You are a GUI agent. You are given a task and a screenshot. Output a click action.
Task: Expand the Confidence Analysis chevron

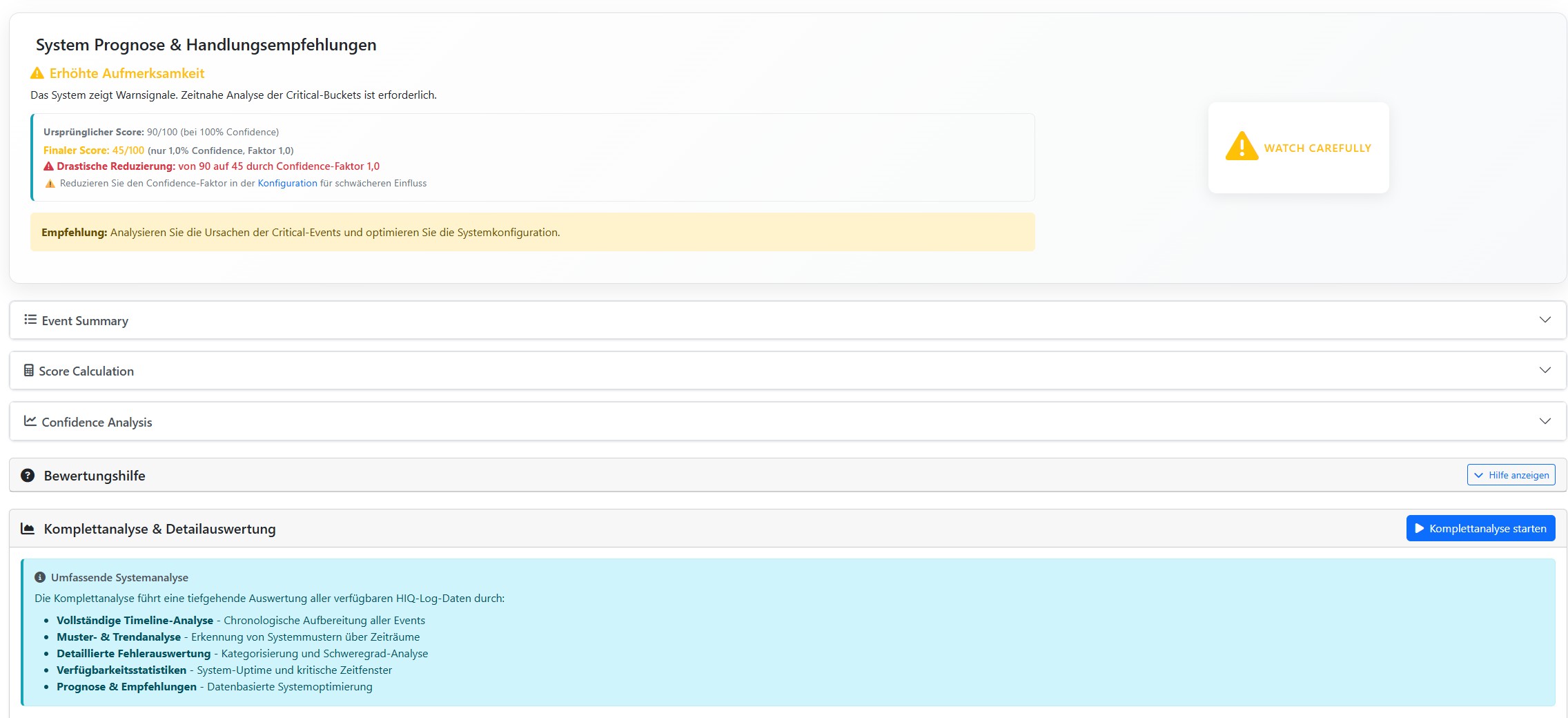pos(1545,421)
